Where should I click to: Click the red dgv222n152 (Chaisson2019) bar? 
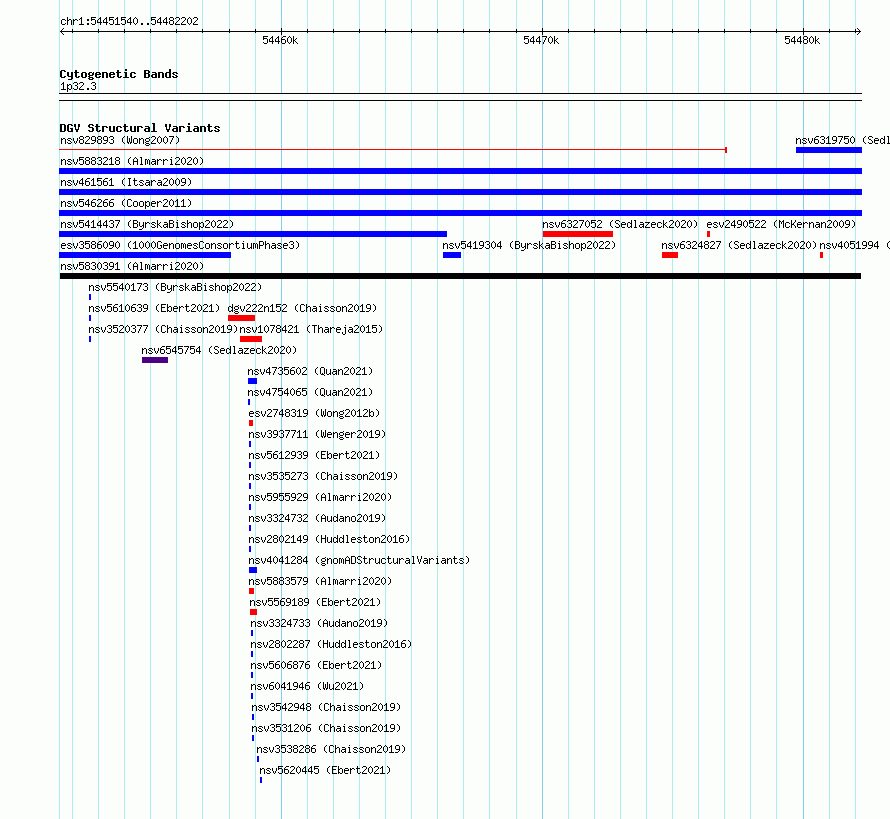(x=241, y=318)
